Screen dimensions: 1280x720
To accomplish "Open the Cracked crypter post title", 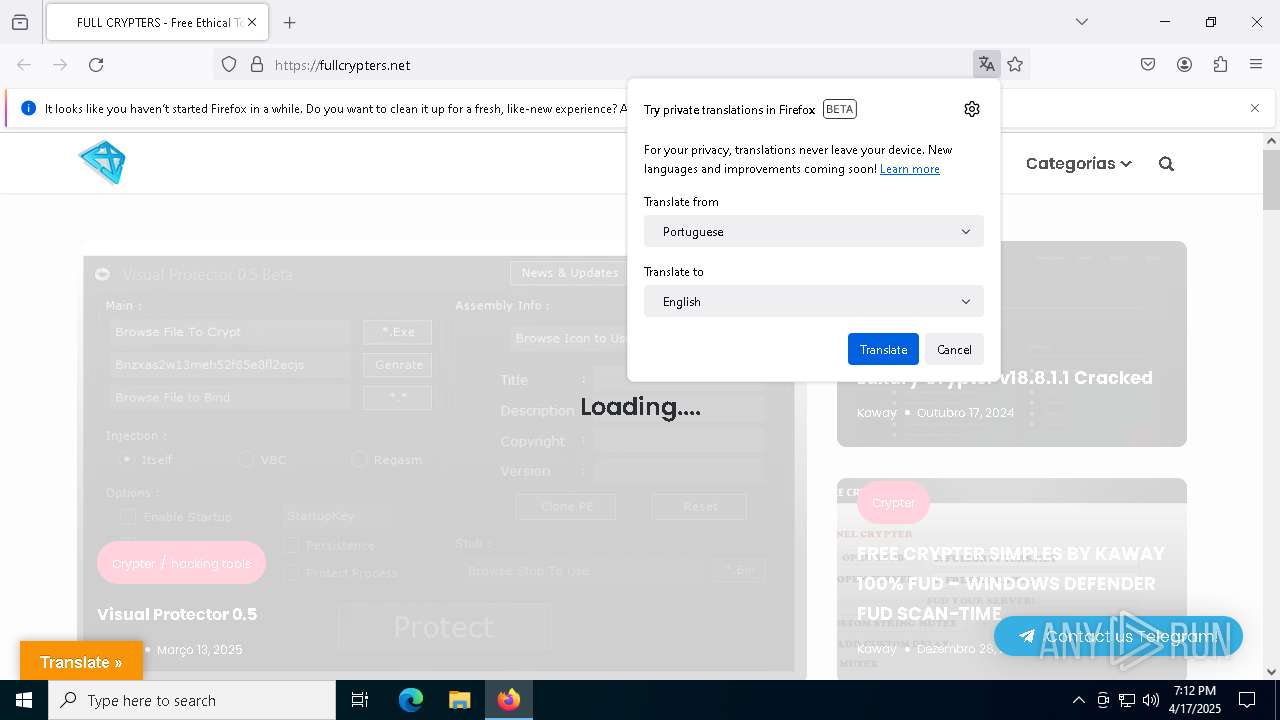I will click(x=1005, y=378).
